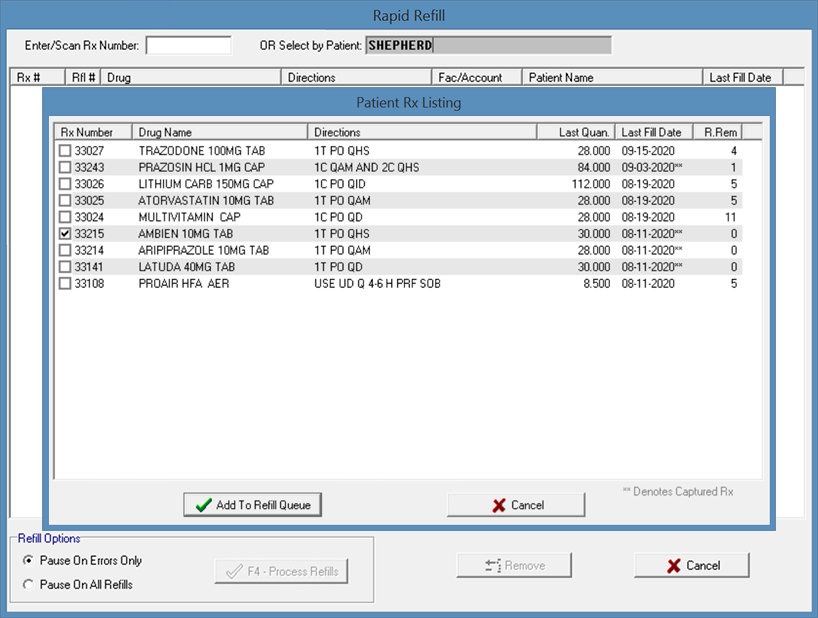Screen dimensions: 818x618
Task: Click the Directions header in Patient Rx Listing
Action: coord(420,132)
